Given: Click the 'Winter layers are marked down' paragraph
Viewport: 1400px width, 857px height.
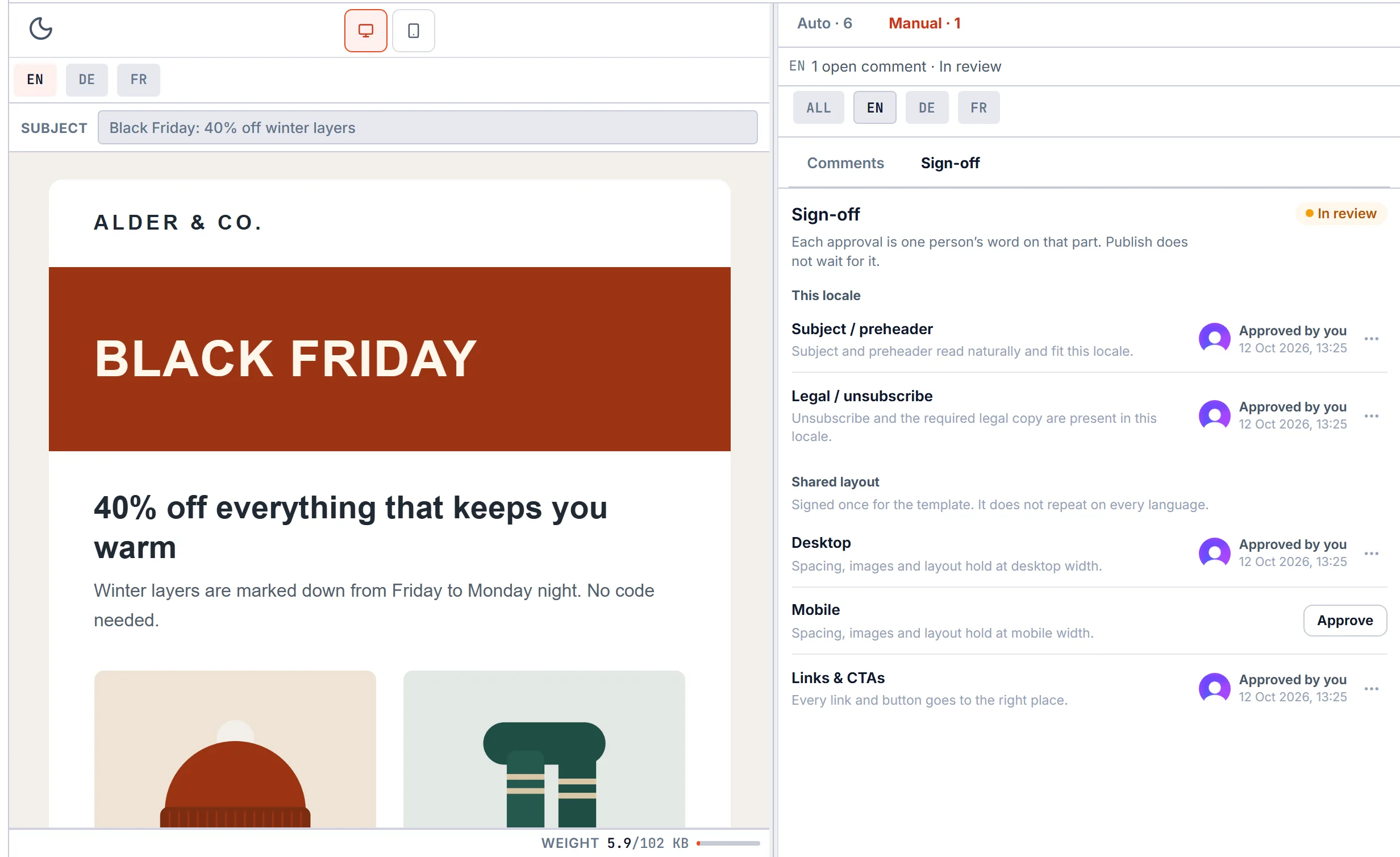Looking at the screenshot, I should (374, 605).
